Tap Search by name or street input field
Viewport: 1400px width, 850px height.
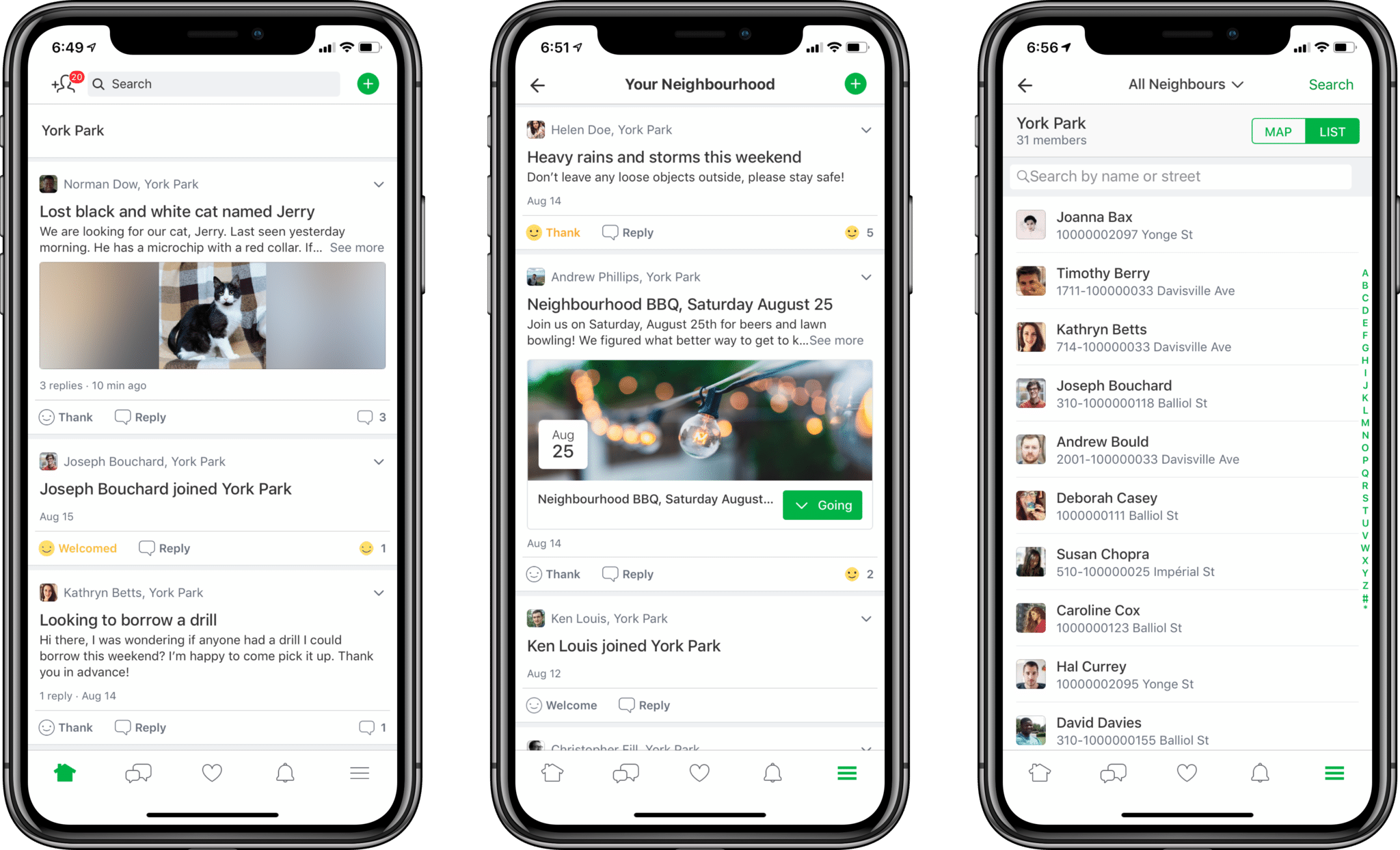[x=1185, y=176]
